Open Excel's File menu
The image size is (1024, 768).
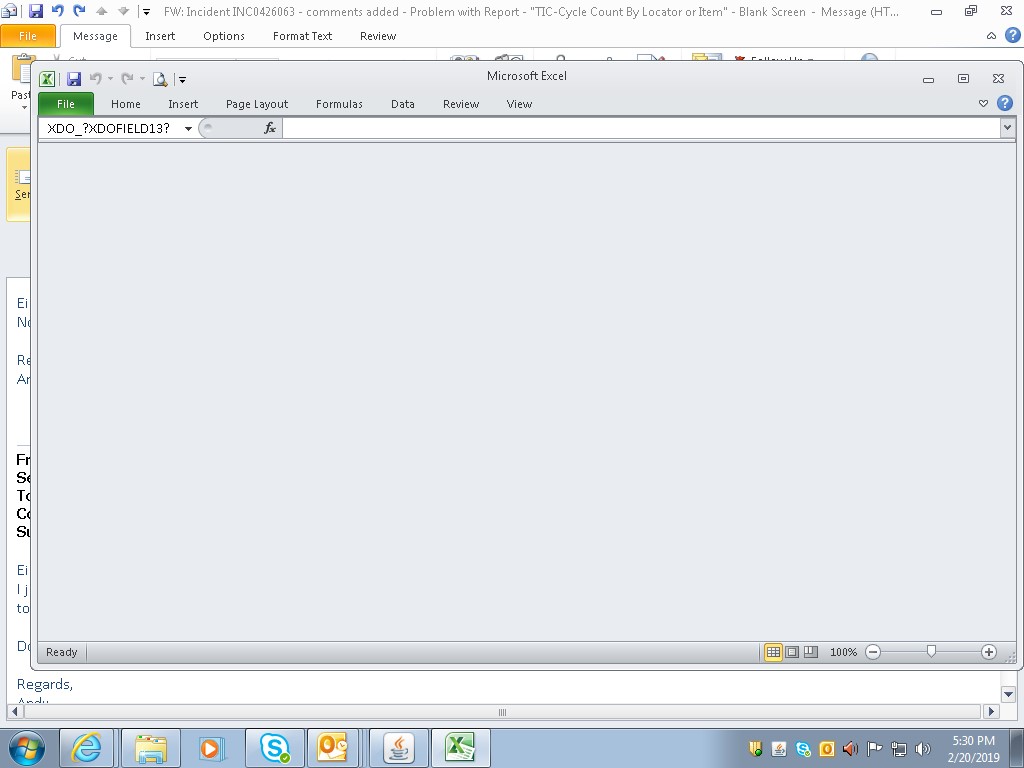[x=65, y=103]
